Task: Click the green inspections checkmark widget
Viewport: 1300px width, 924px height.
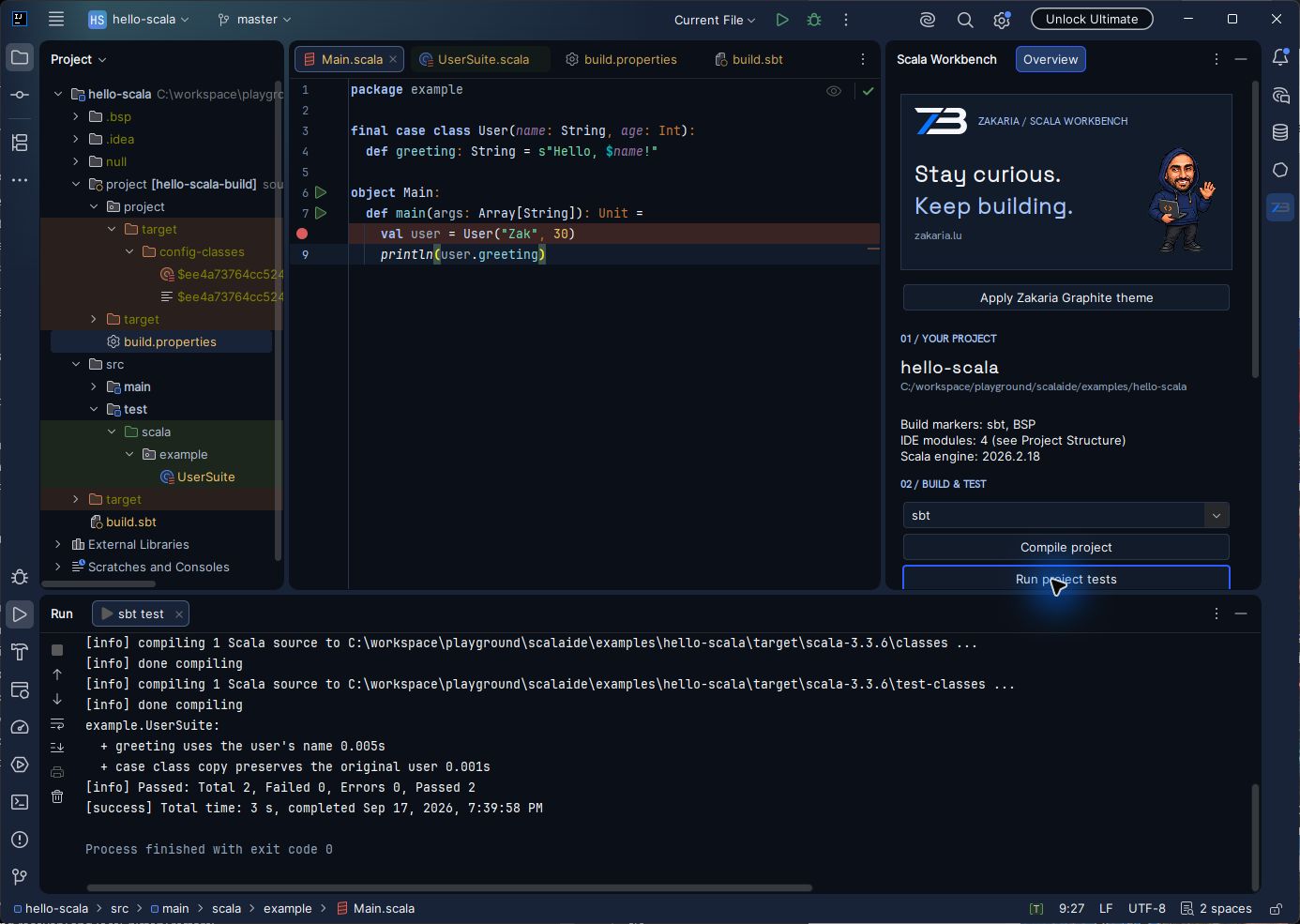Action: pos(869,91)
